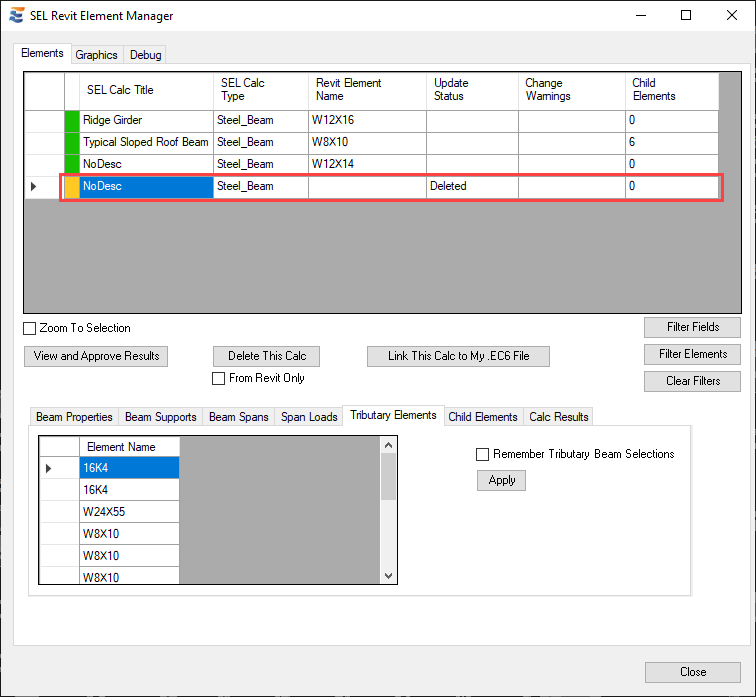Select Typical Sloped Roof Beam row title
Image resolution: width=756 pixels, height=697 pixels.
(x=146, y=142)
